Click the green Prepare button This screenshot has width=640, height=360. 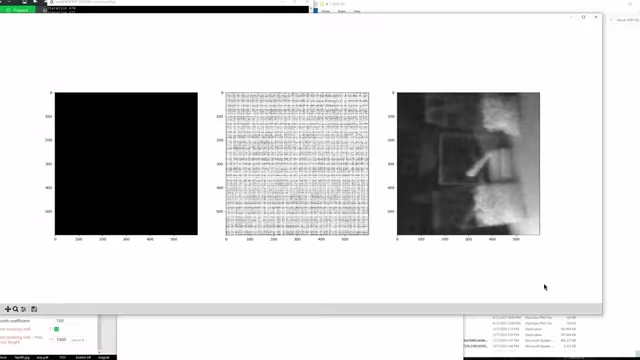18,10
